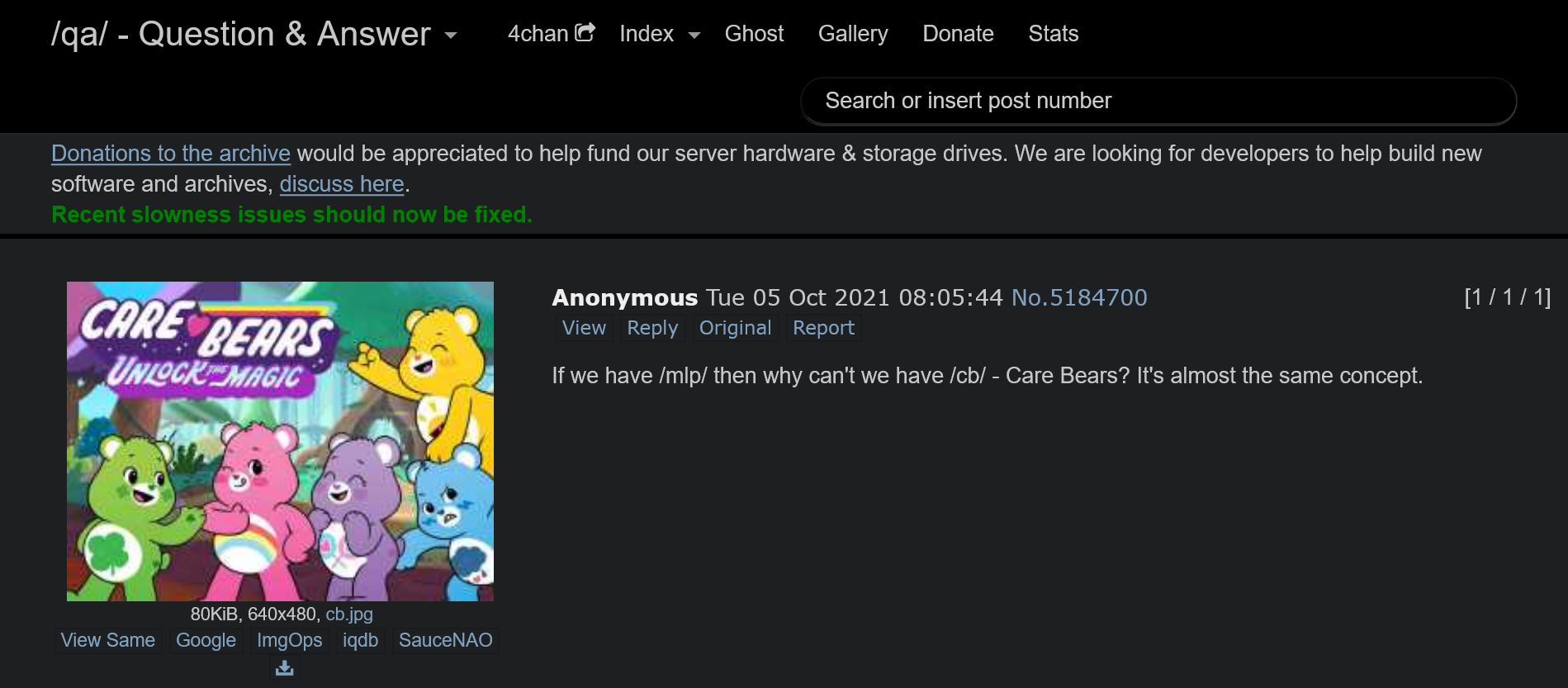Click the Original button for the post
The width and height of the screenshot is (1568, 688).
pos(734,328)
